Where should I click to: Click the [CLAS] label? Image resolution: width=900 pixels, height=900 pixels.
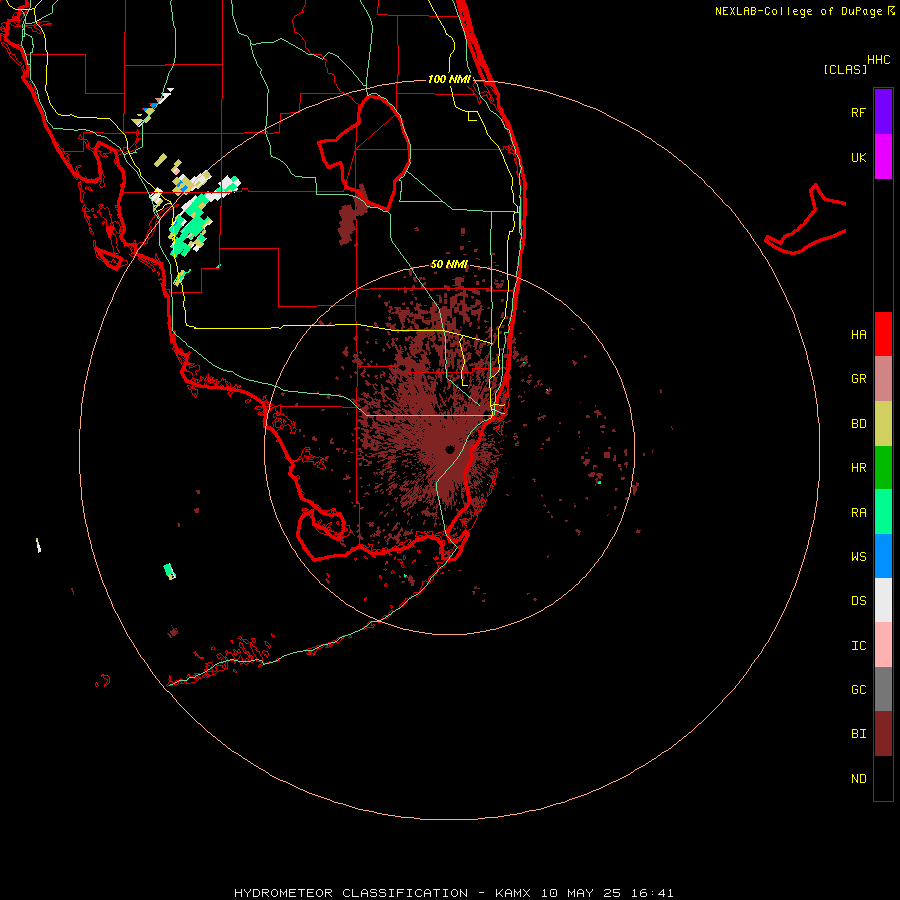point(845,69)
